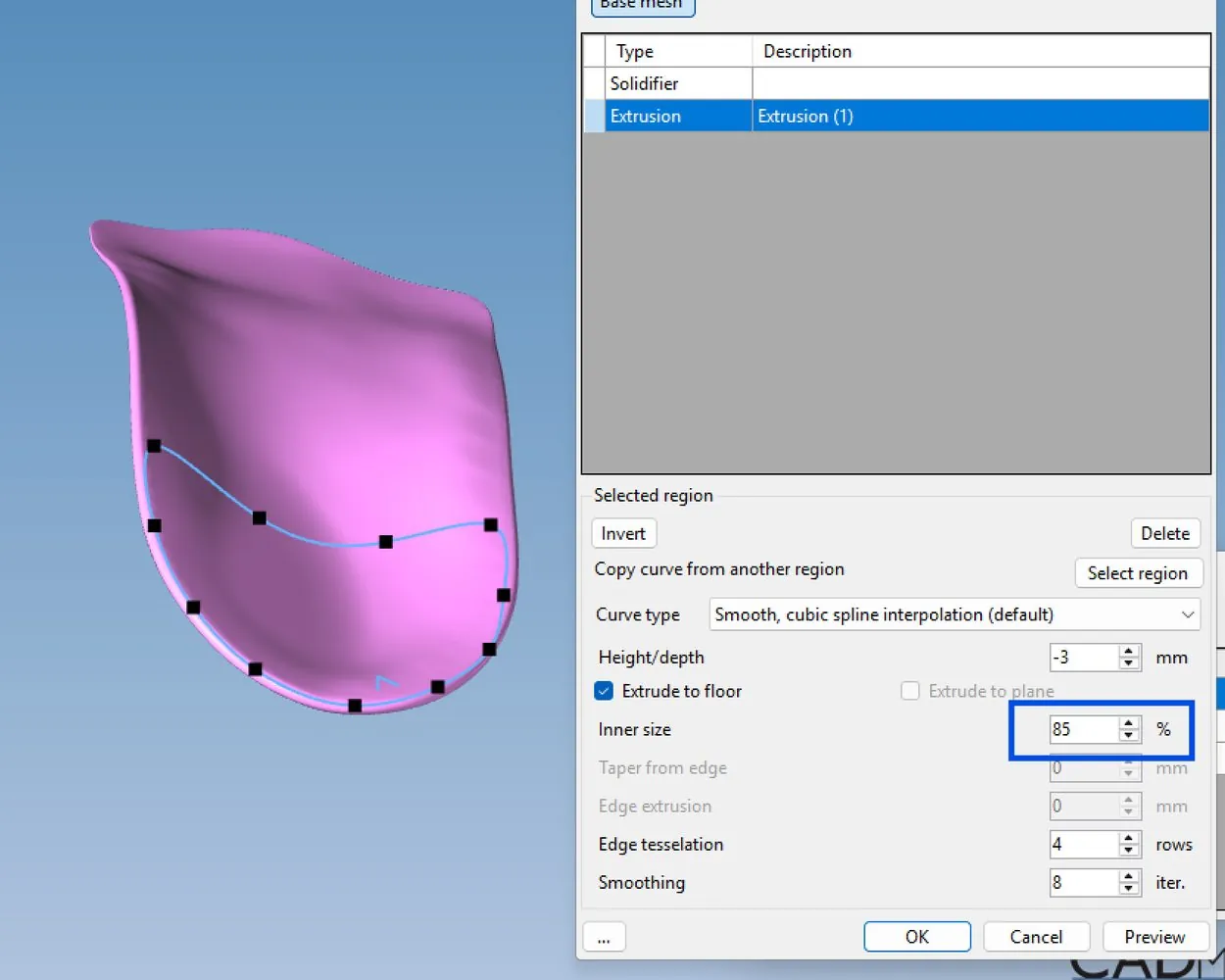Preview the extrusion result
The image size is (1225, 980).
coord(1154,937)
